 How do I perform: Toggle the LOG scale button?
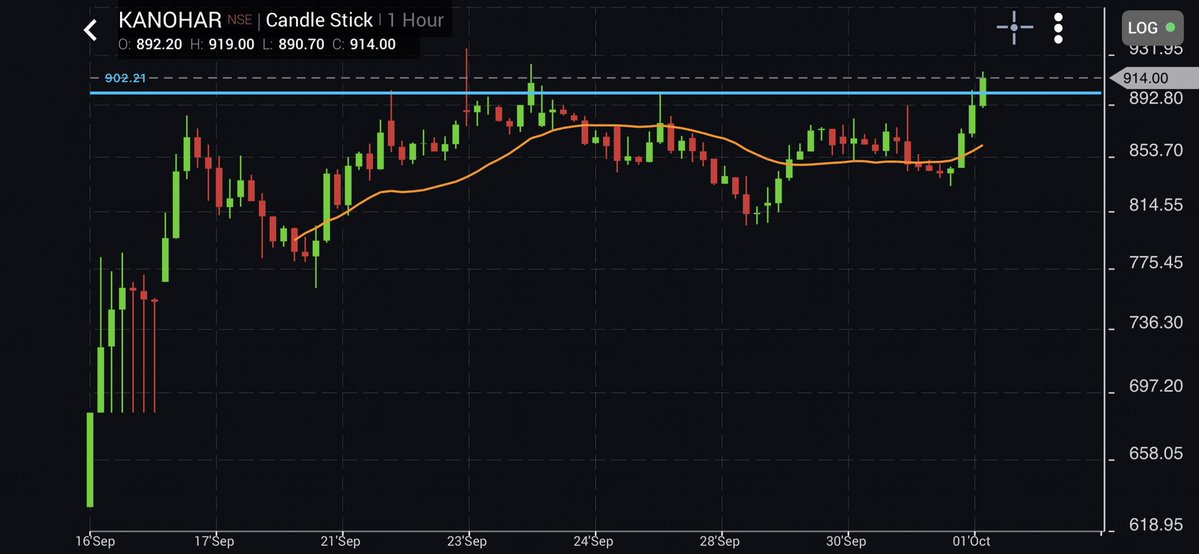click(x=1151, y=28)
